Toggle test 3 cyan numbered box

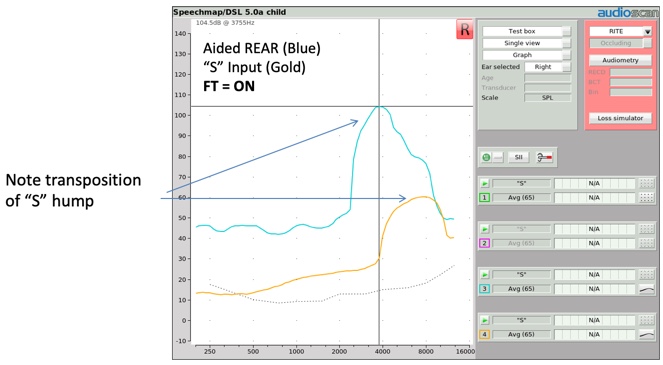pyautogui.click(x=485, y=289)
